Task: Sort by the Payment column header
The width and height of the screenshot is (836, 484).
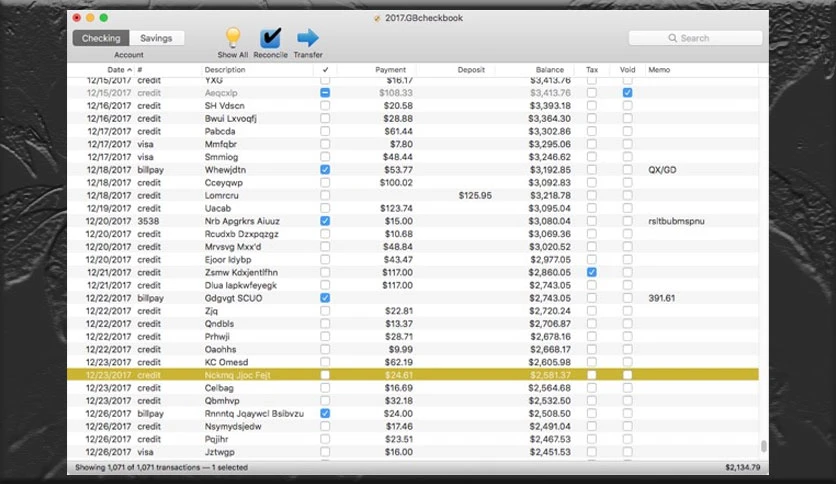Action: tap(390, 70)
